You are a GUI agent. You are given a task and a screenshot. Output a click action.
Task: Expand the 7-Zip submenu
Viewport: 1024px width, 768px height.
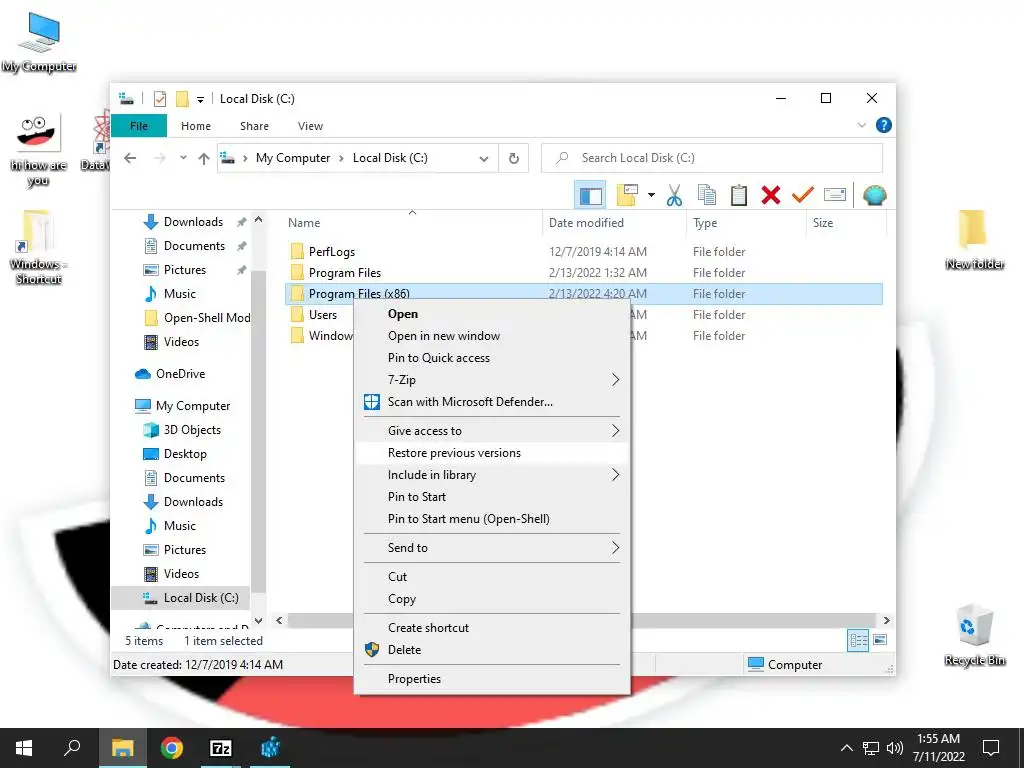(x=492, y=379)
